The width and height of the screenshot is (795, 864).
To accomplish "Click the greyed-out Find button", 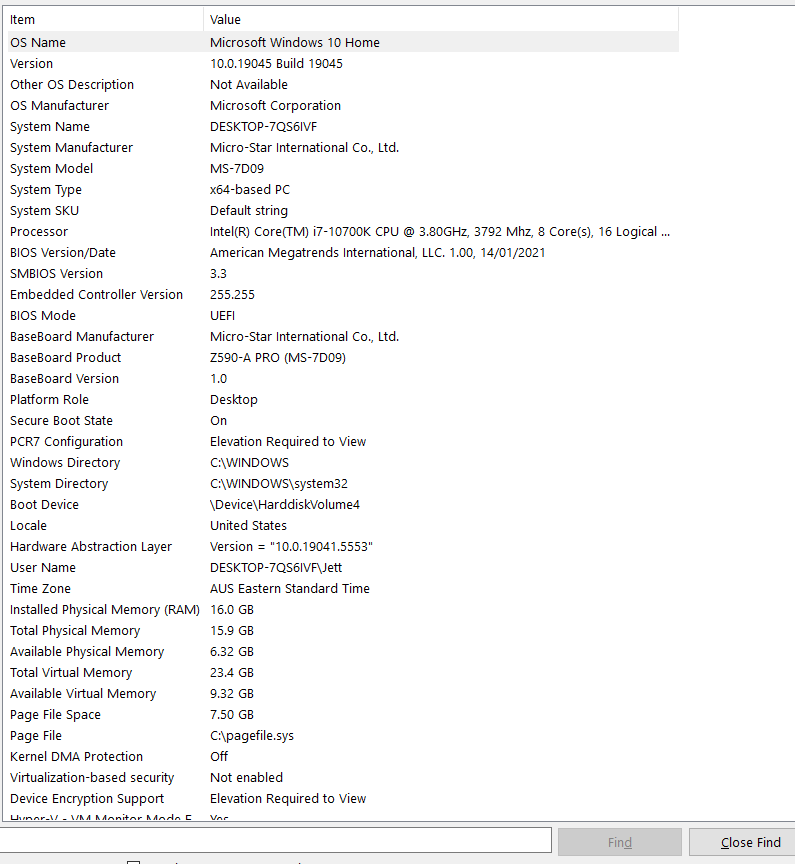I will click(620, 842).
